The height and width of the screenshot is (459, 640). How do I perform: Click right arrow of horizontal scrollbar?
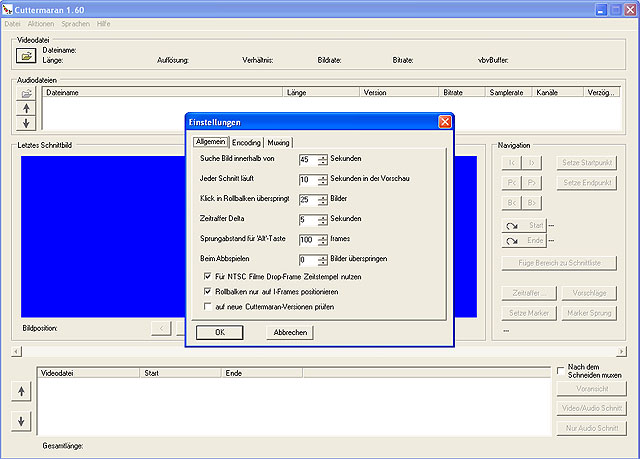click(x=621, y=351)
